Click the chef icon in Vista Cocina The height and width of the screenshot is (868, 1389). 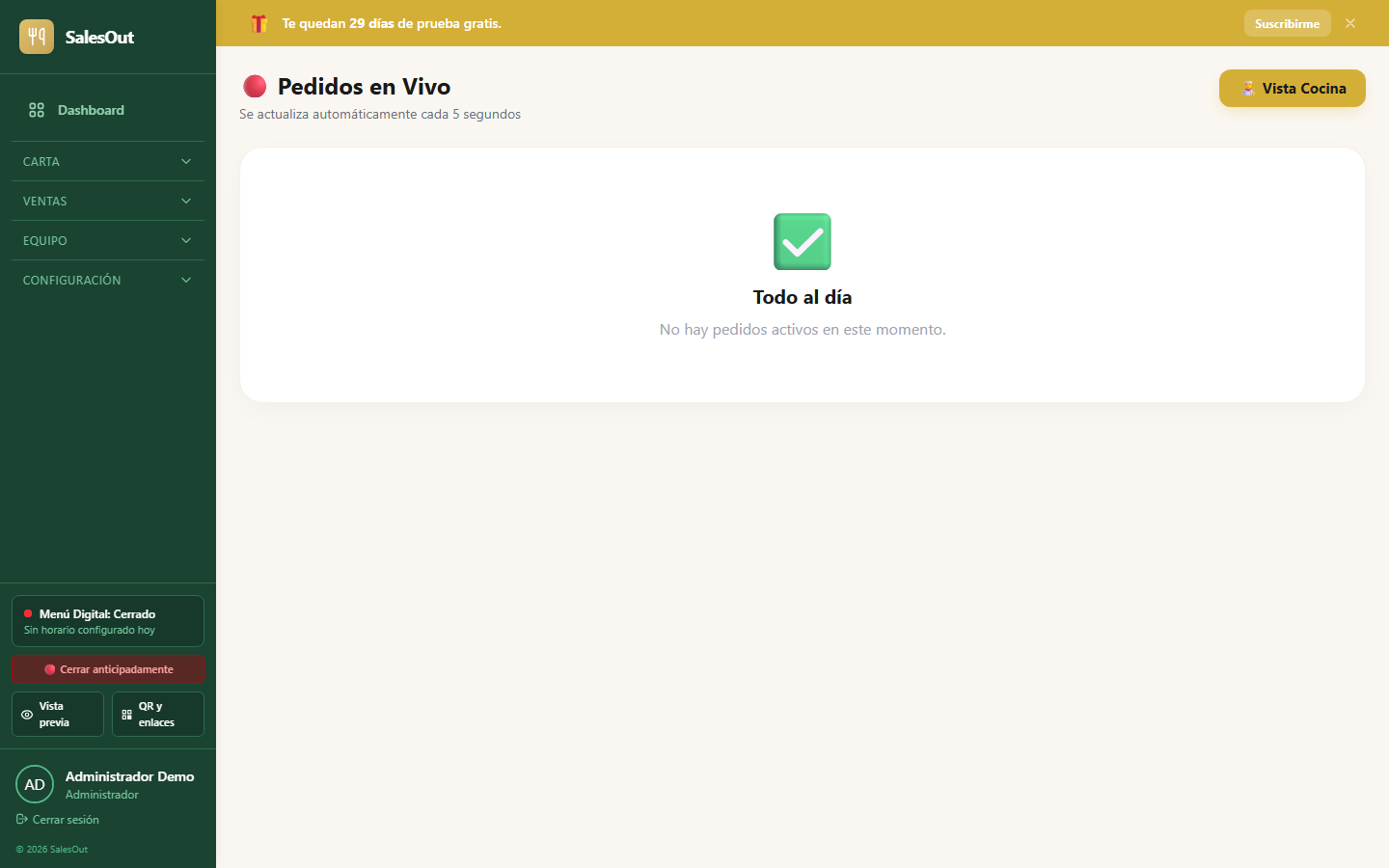pos(1248,88)
